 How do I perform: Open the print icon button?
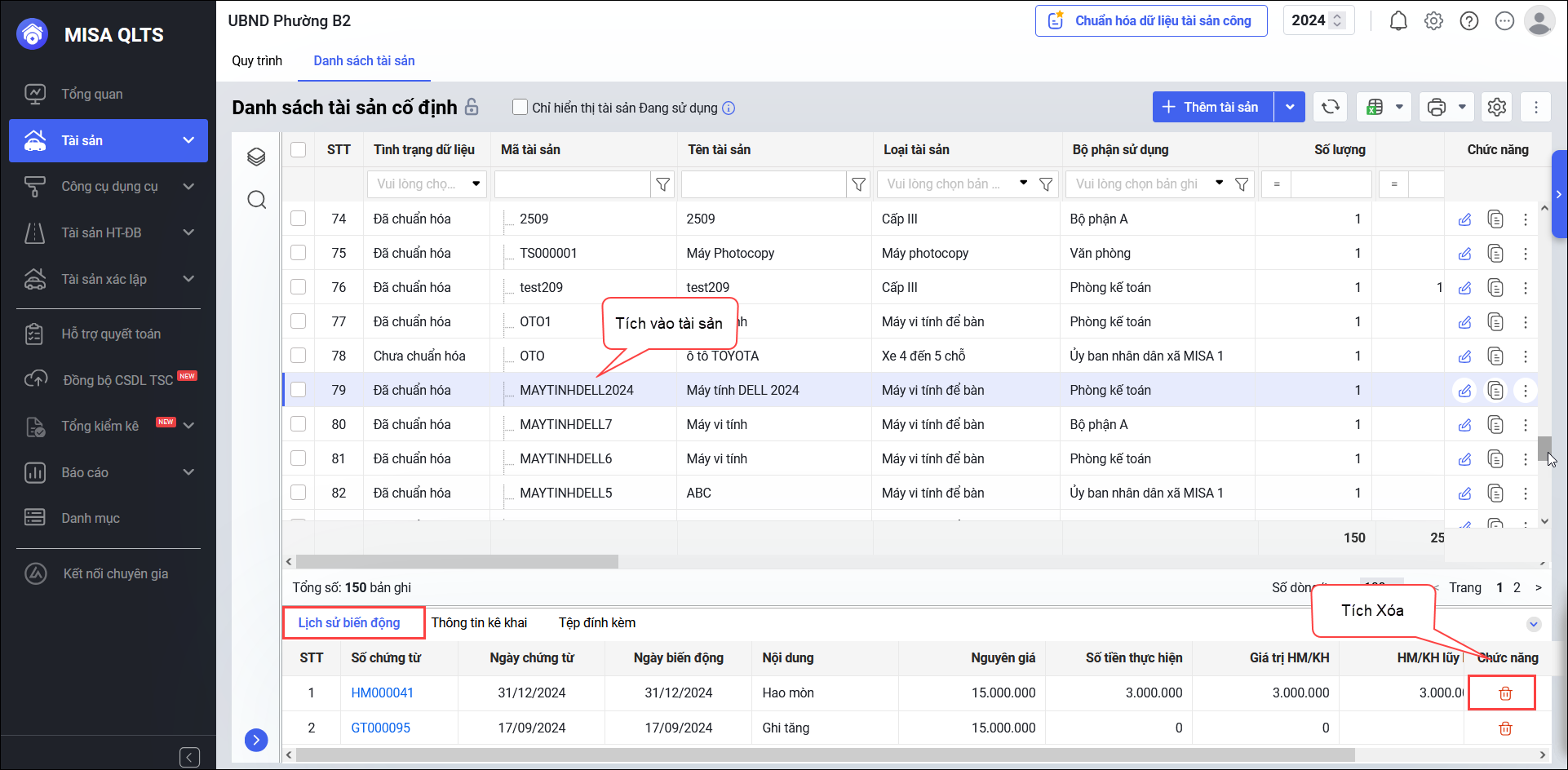[1437, 107]
